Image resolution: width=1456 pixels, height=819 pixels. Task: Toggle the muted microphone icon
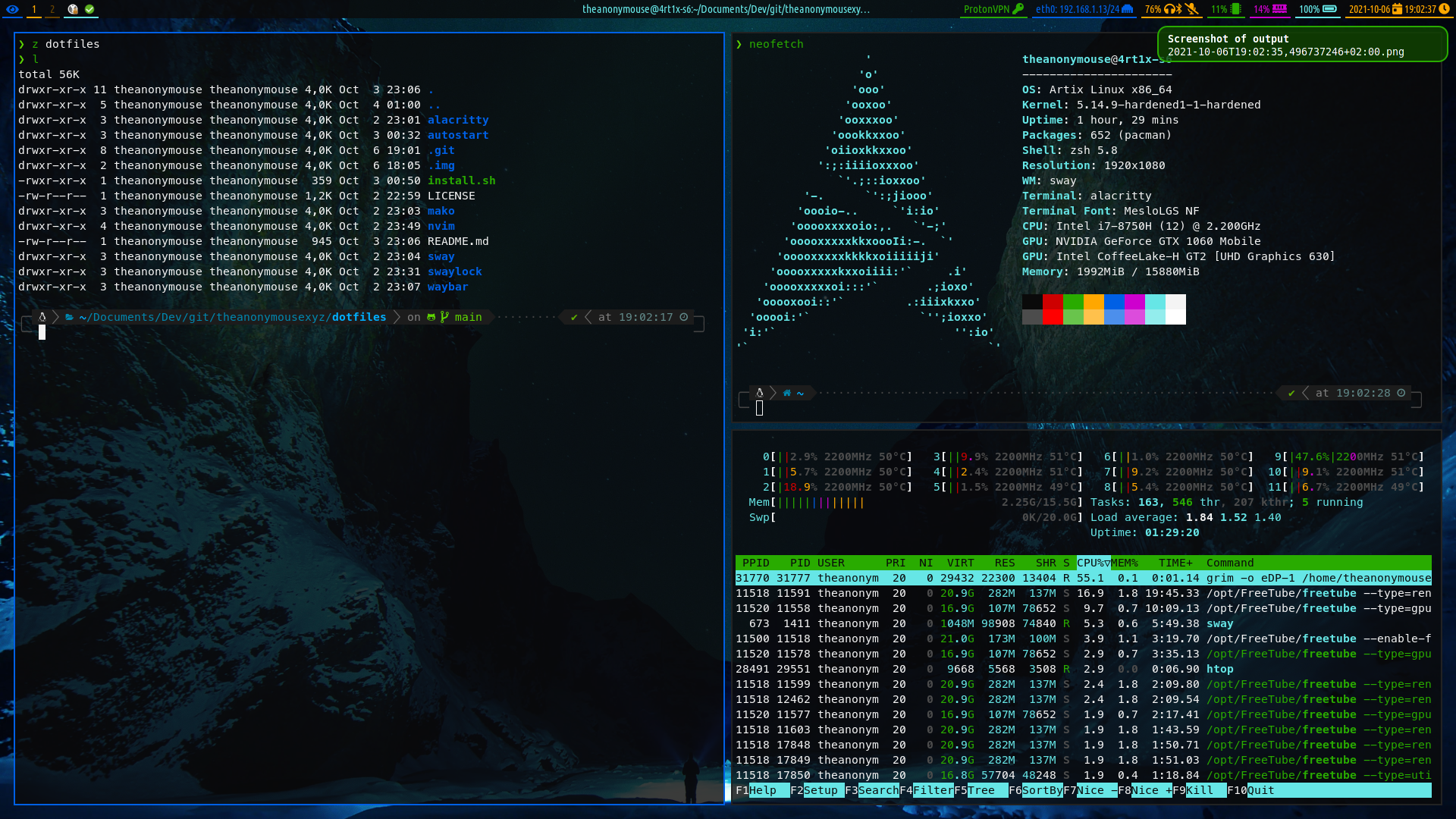[1192, 9]
